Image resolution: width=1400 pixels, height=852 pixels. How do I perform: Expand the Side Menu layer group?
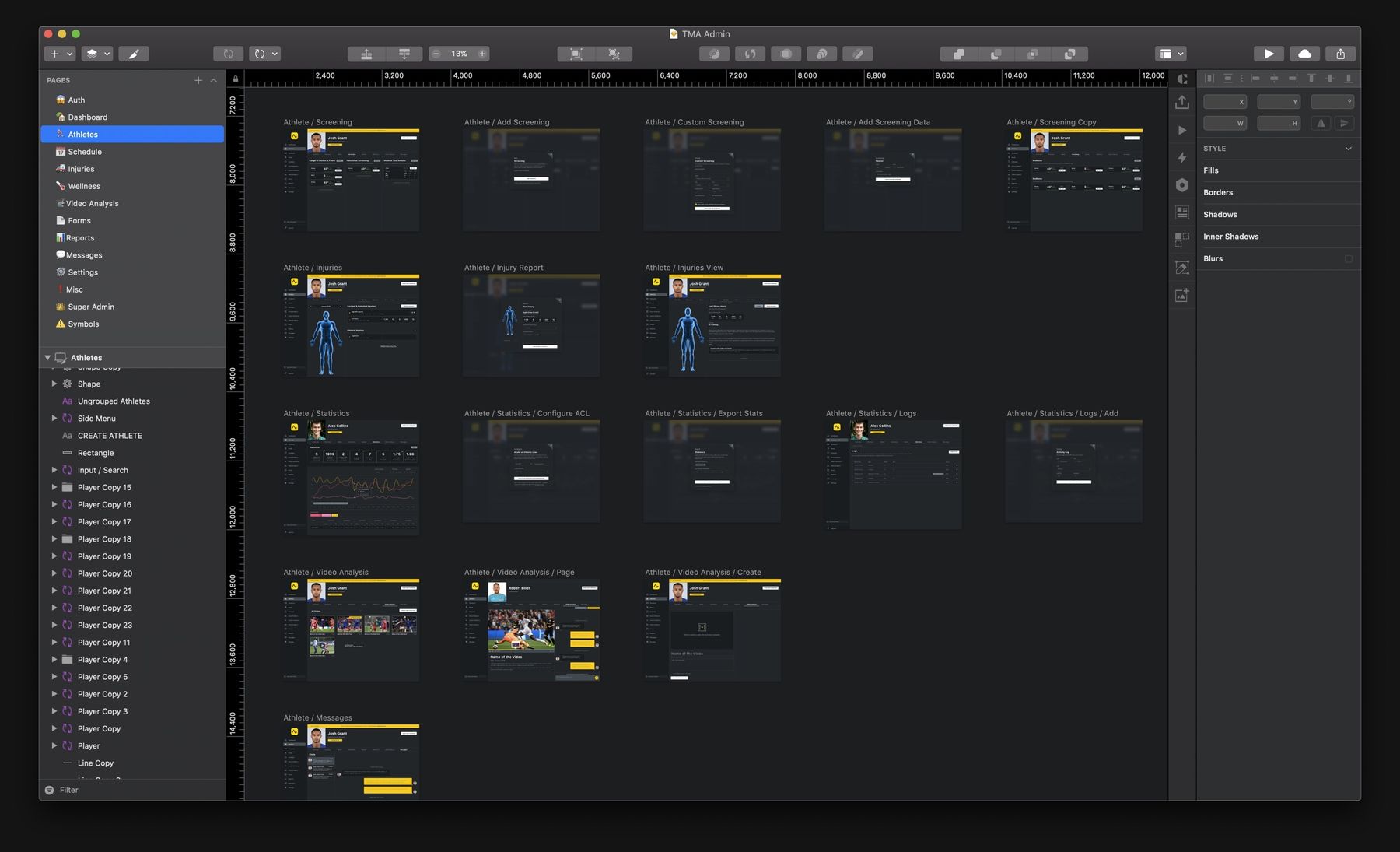(x=54, y=419)
